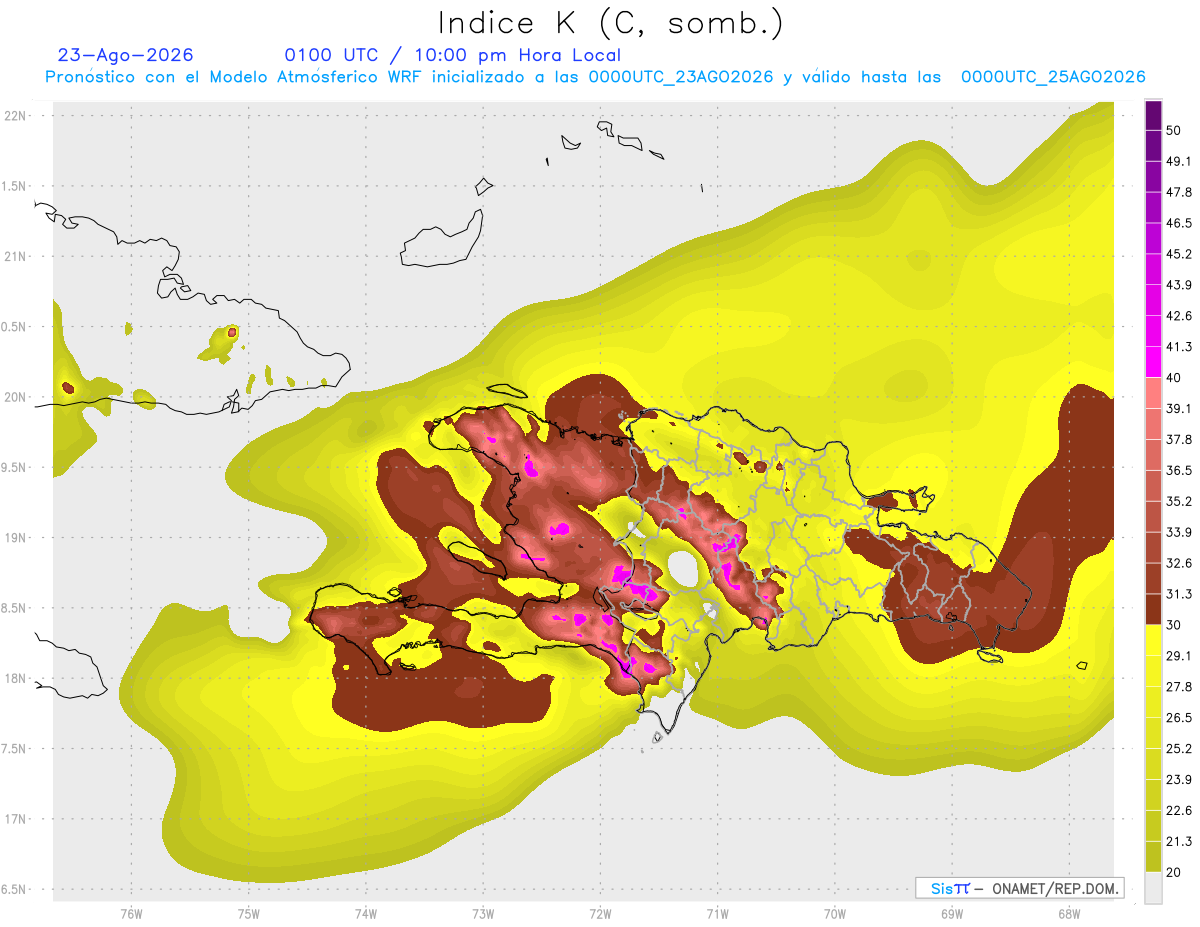Click the longitude axis label "70W"
The image size is (1200, 927).
coord(834,914)
